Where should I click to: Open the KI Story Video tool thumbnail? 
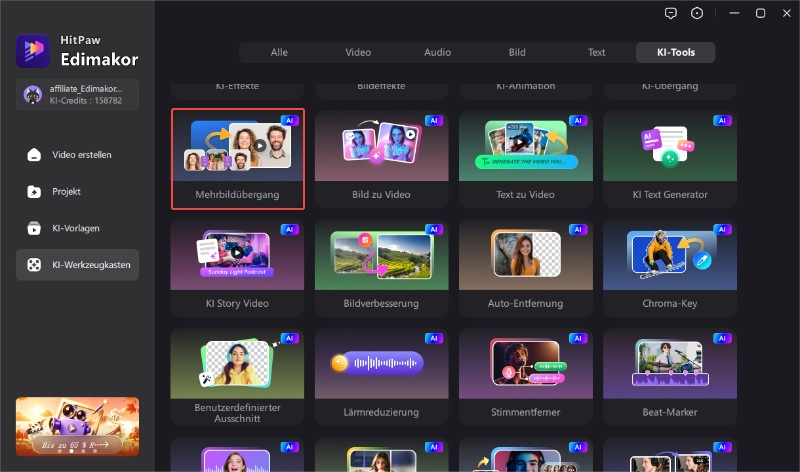click(x=237, y=255)
